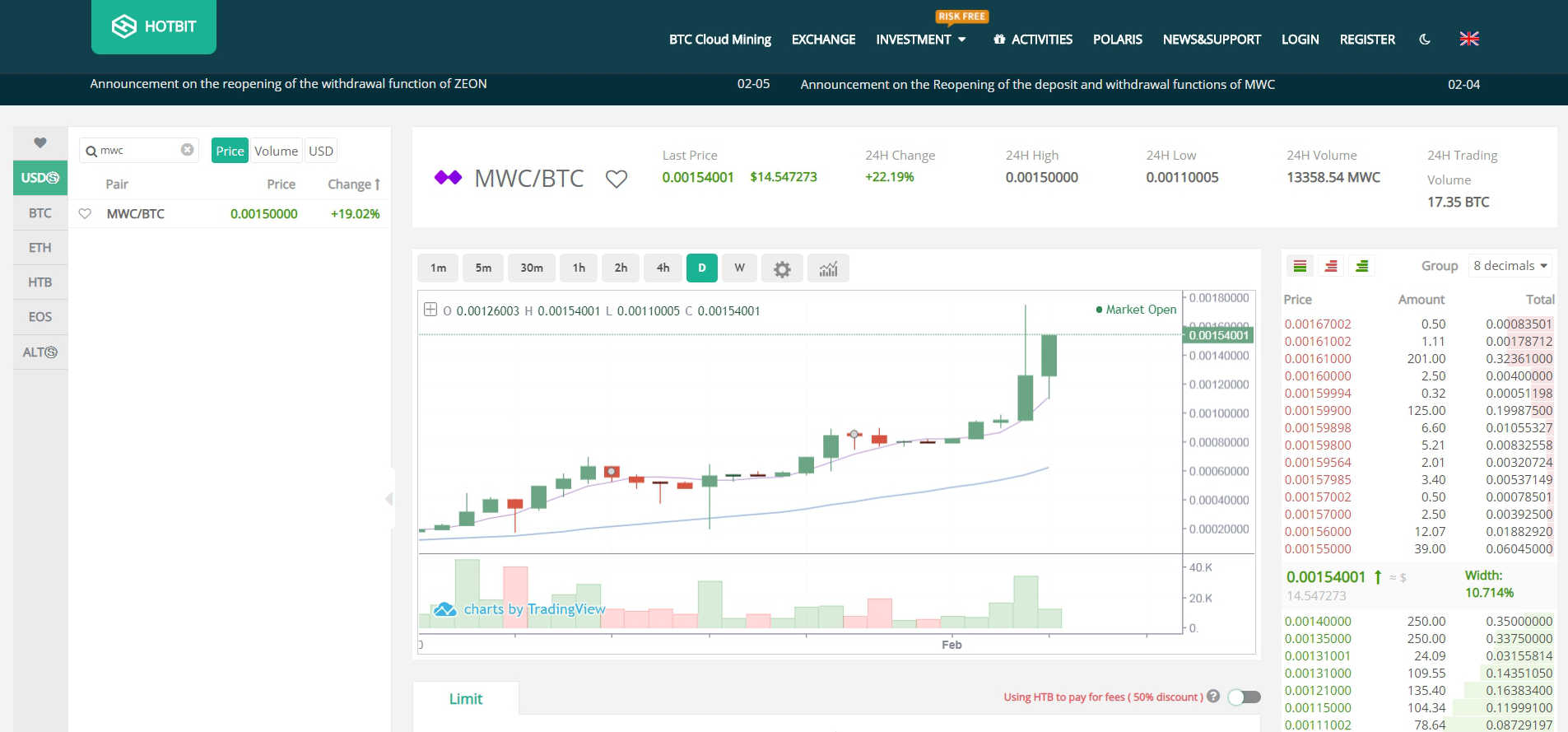Open ZEON withdrawal reopening announcement
Image resolution: width=1568 pixels, height=732 pixels.
pos(288,84)
